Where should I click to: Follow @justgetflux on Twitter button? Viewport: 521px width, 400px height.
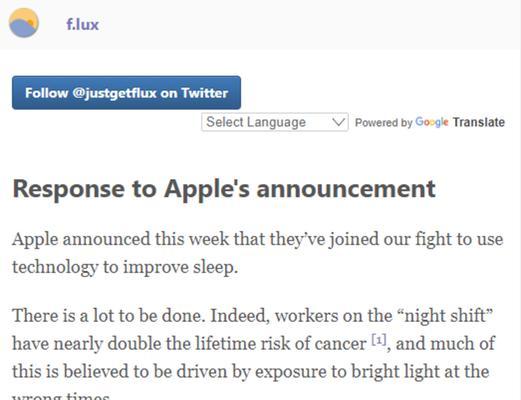coord(126,93)
